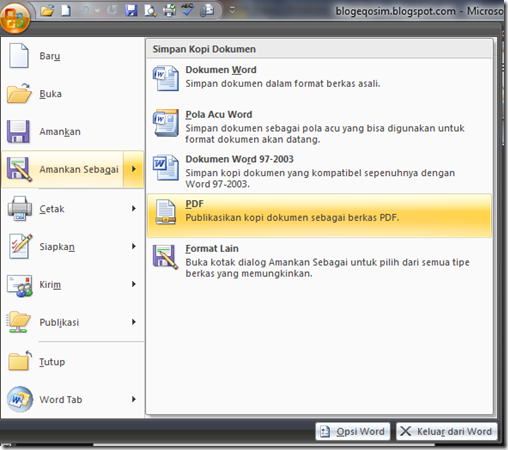
Task: Choose Pola Acu Word template option
Action: tap(319, 127)
